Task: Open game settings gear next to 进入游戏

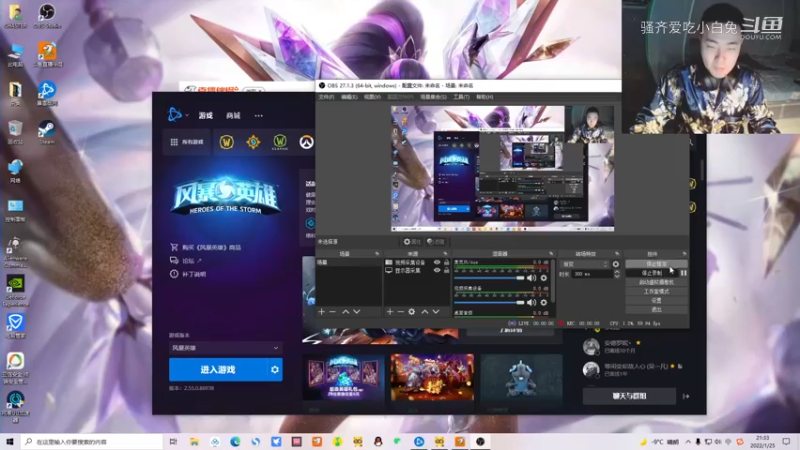Action: coord(274,369)
